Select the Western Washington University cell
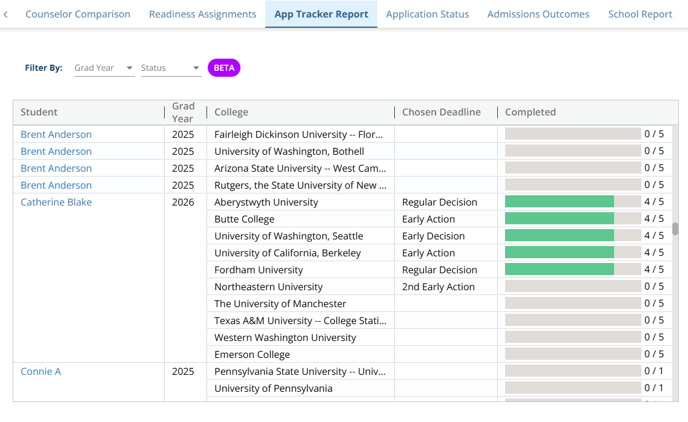The width and height of the screenshot is (688, 422). pyautogui.click(x=301, y=338)
